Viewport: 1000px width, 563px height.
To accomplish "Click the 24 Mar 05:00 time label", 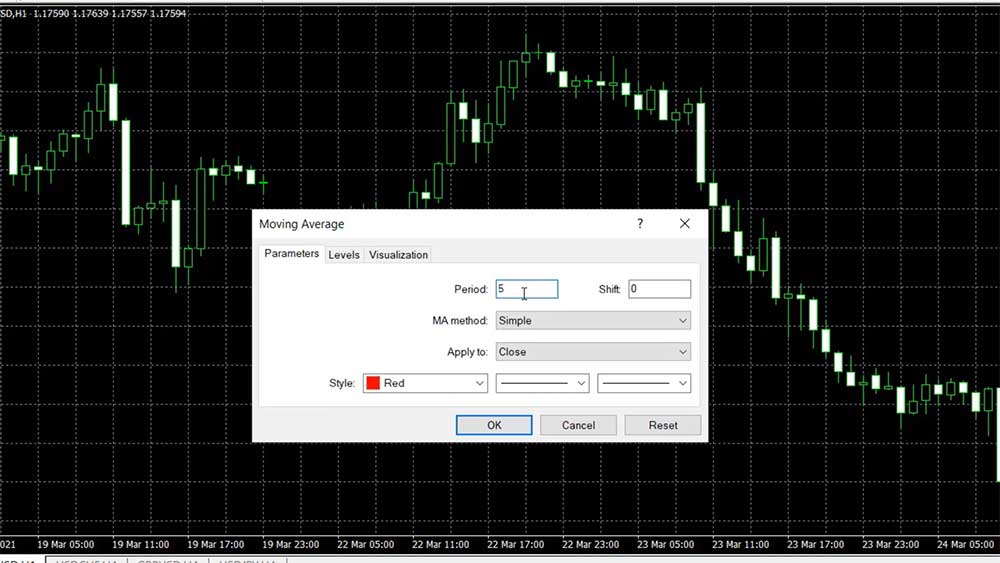I will (966, 545).
